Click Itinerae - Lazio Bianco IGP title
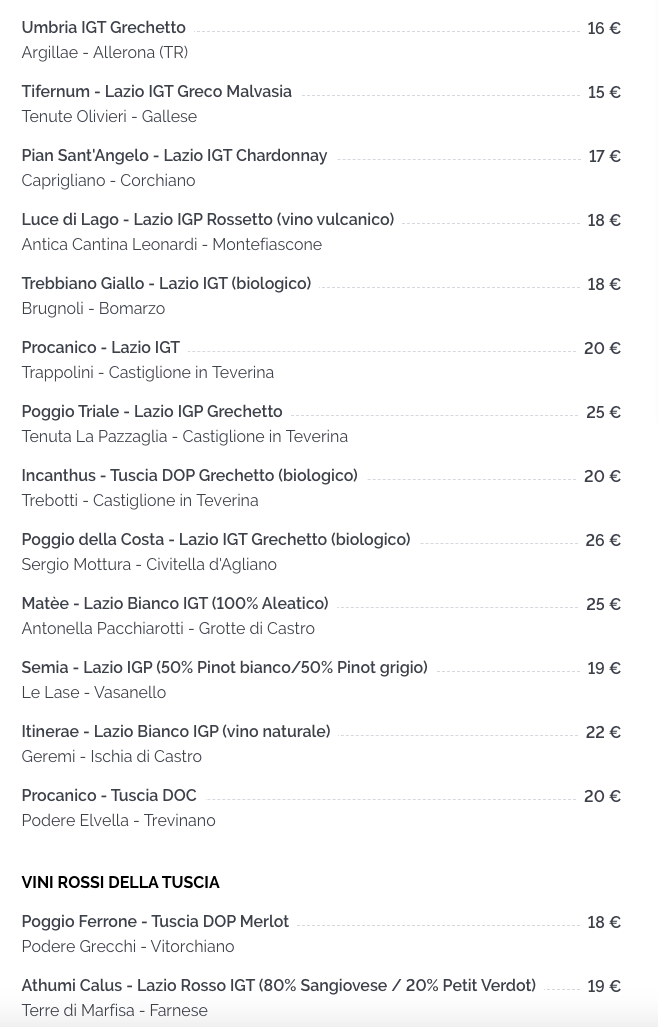Image resolution: width=658 pixels, height=1027 pixels. coord(176,732)
